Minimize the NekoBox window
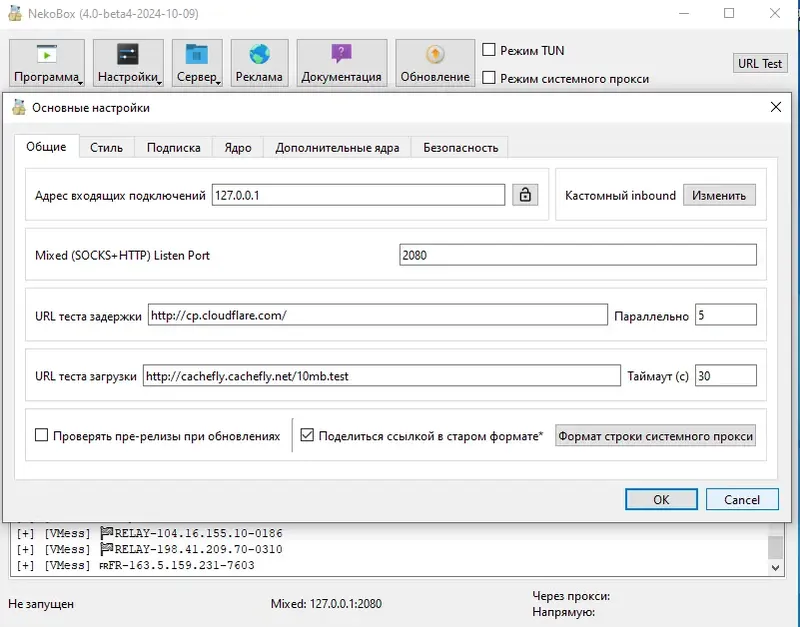800x627 pixels. point(684,13)
